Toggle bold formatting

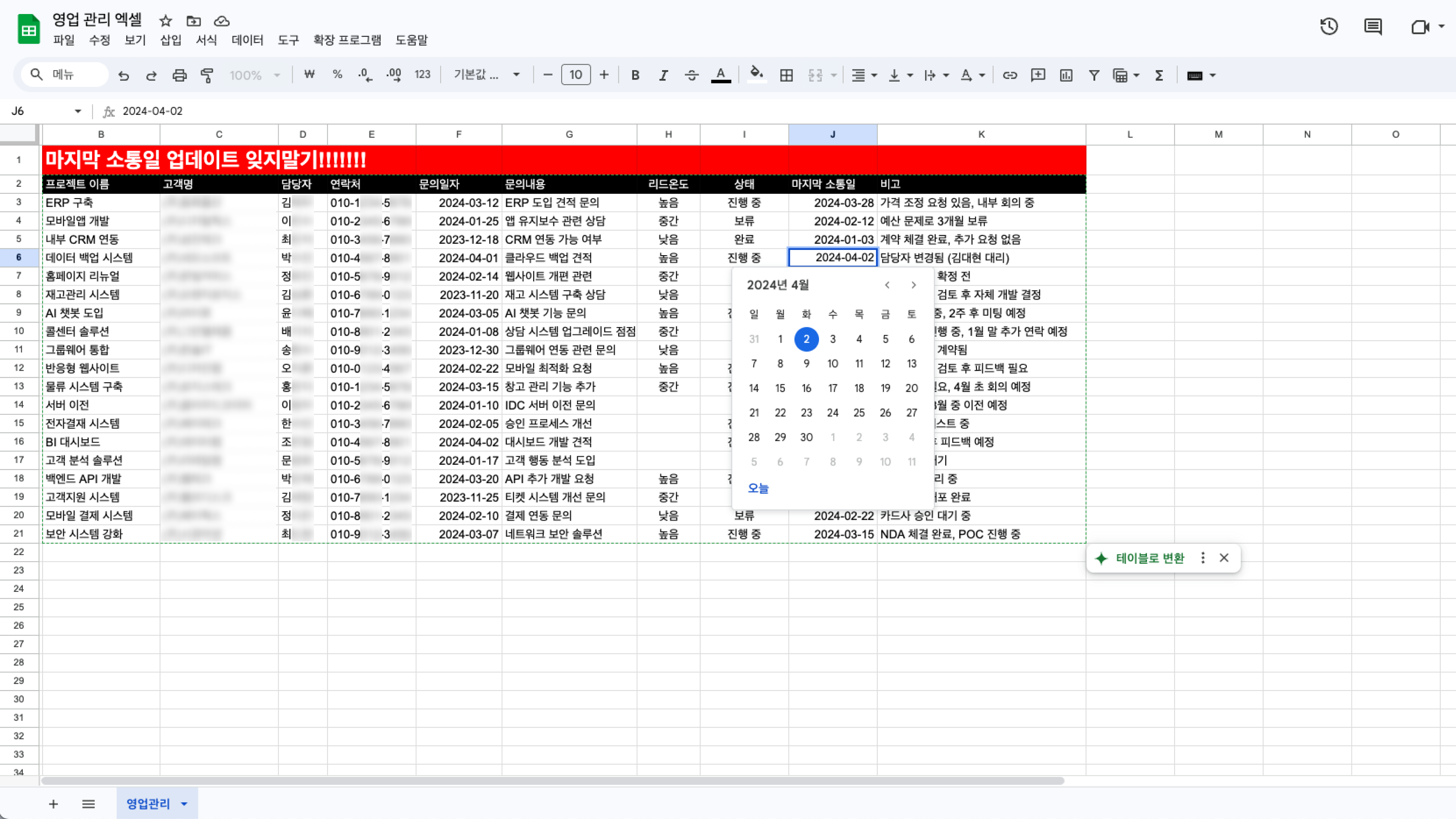[x=635, y=75]
